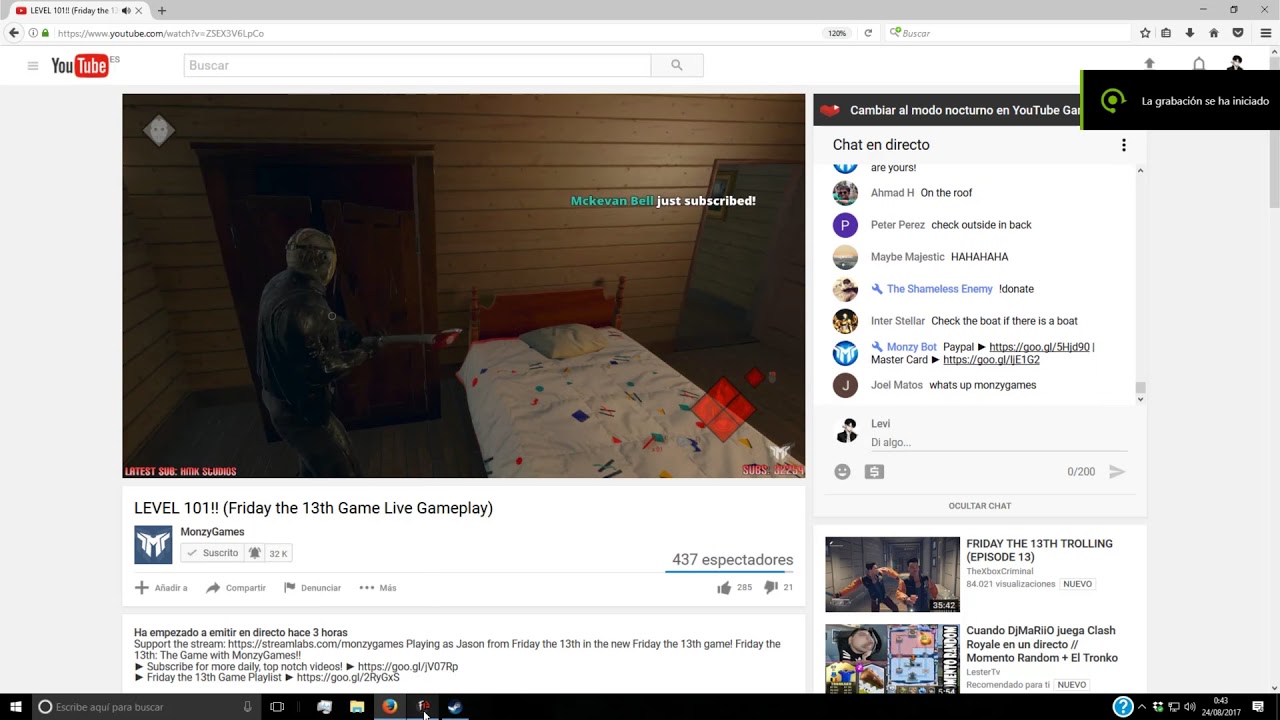Open Paypal link goo.gl/5Hjd90 in chat
This screenshot has width=1280, height=720.
pos(1039,347)
